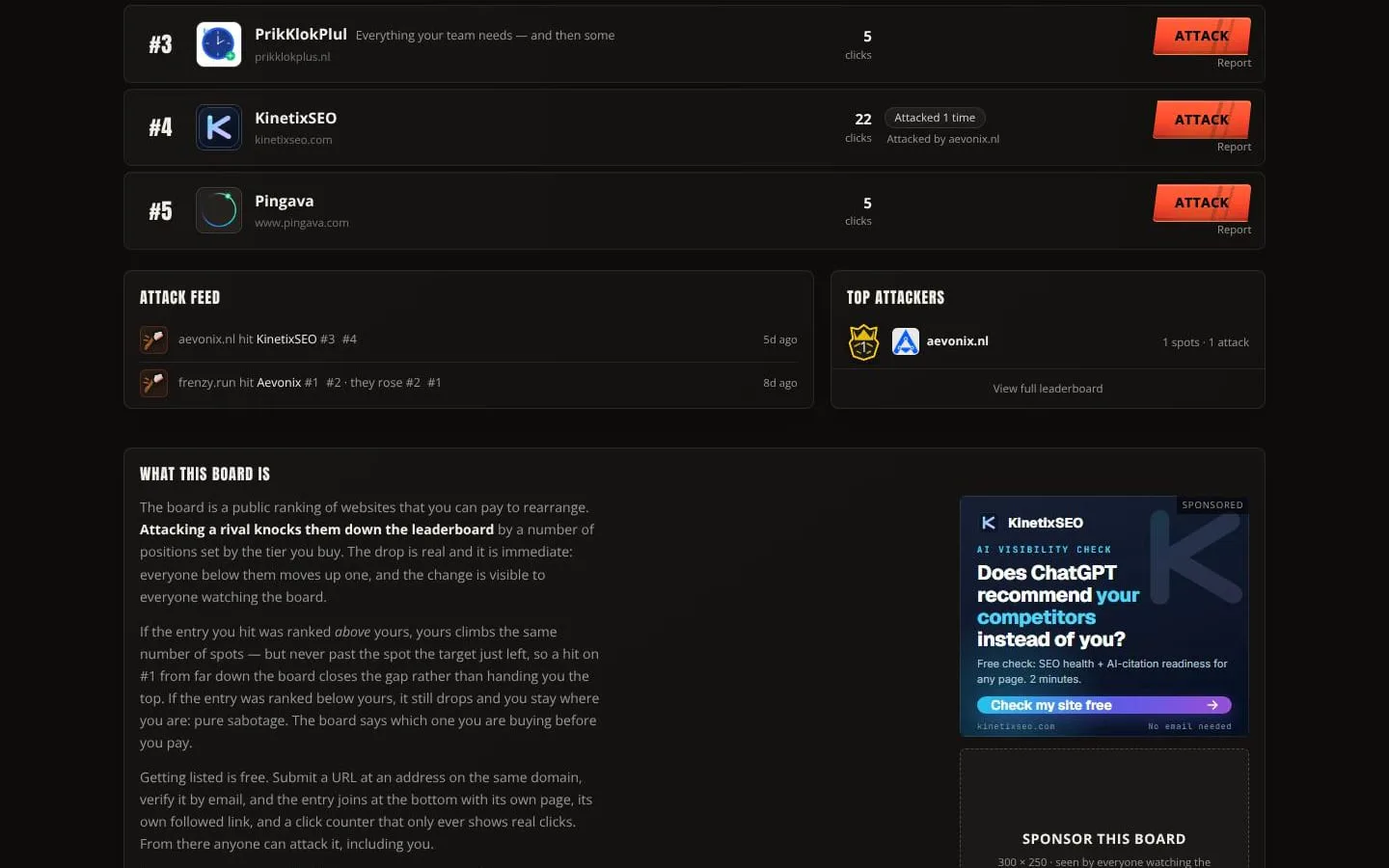Viewport: 1389px width, 868px height.
Task: Click the PrikKlokPlul clock logo icon
Action: 219,44
